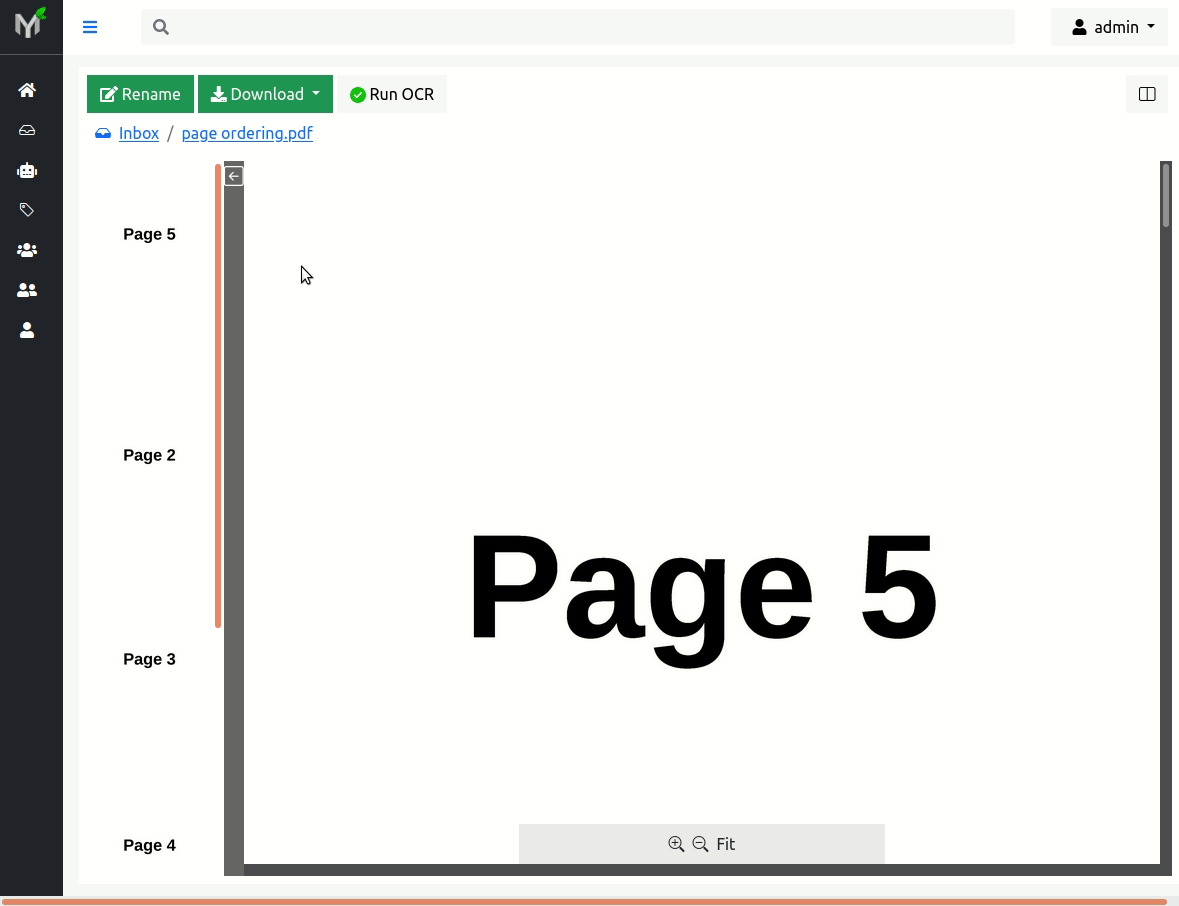1179x906 pixels.
Task: Click Run OCR on the document
Action: [x=391, y=93]
